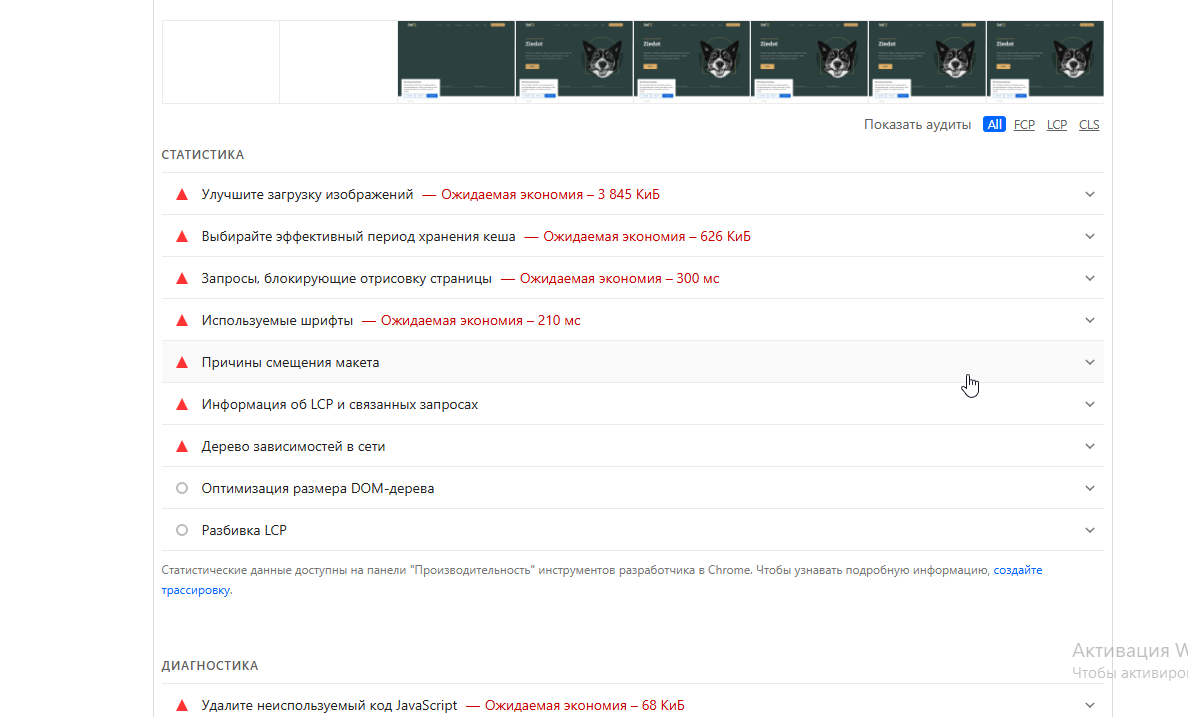Click 'Ожидаемая экономия – 3 845 КиБ' text
Viewport: 1188px width, 717px height.
point(550,194)
